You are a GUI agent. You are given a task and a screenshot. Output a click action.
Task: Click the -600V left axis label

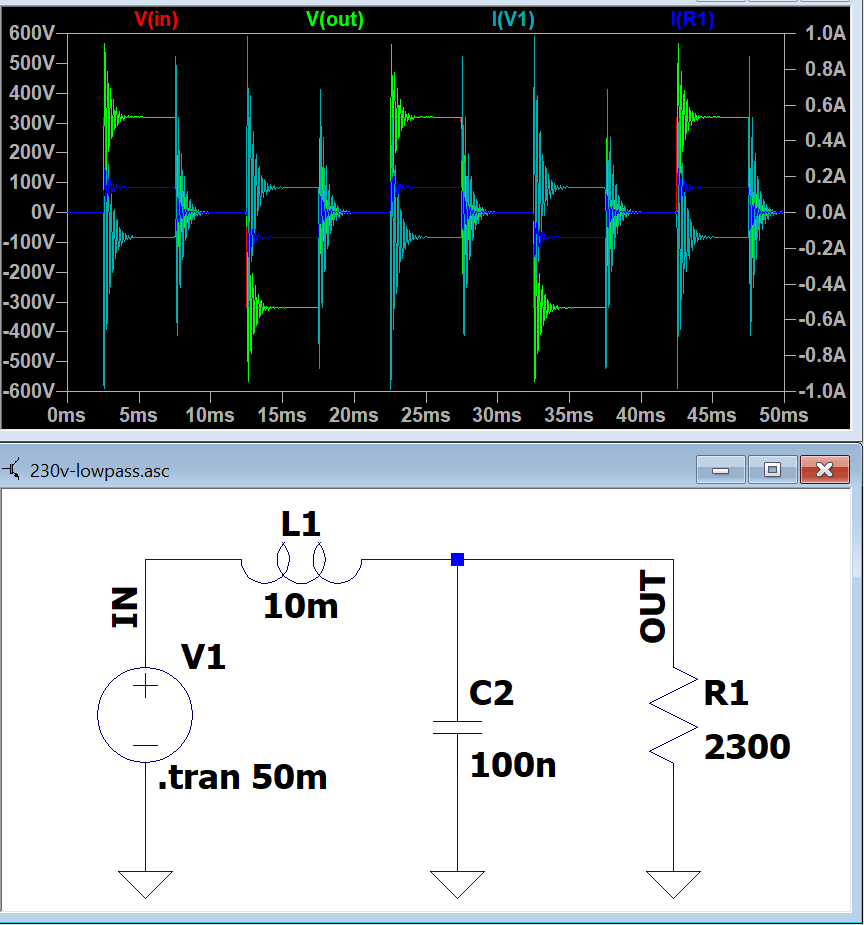pyautogui.click(x=29, y=391)
